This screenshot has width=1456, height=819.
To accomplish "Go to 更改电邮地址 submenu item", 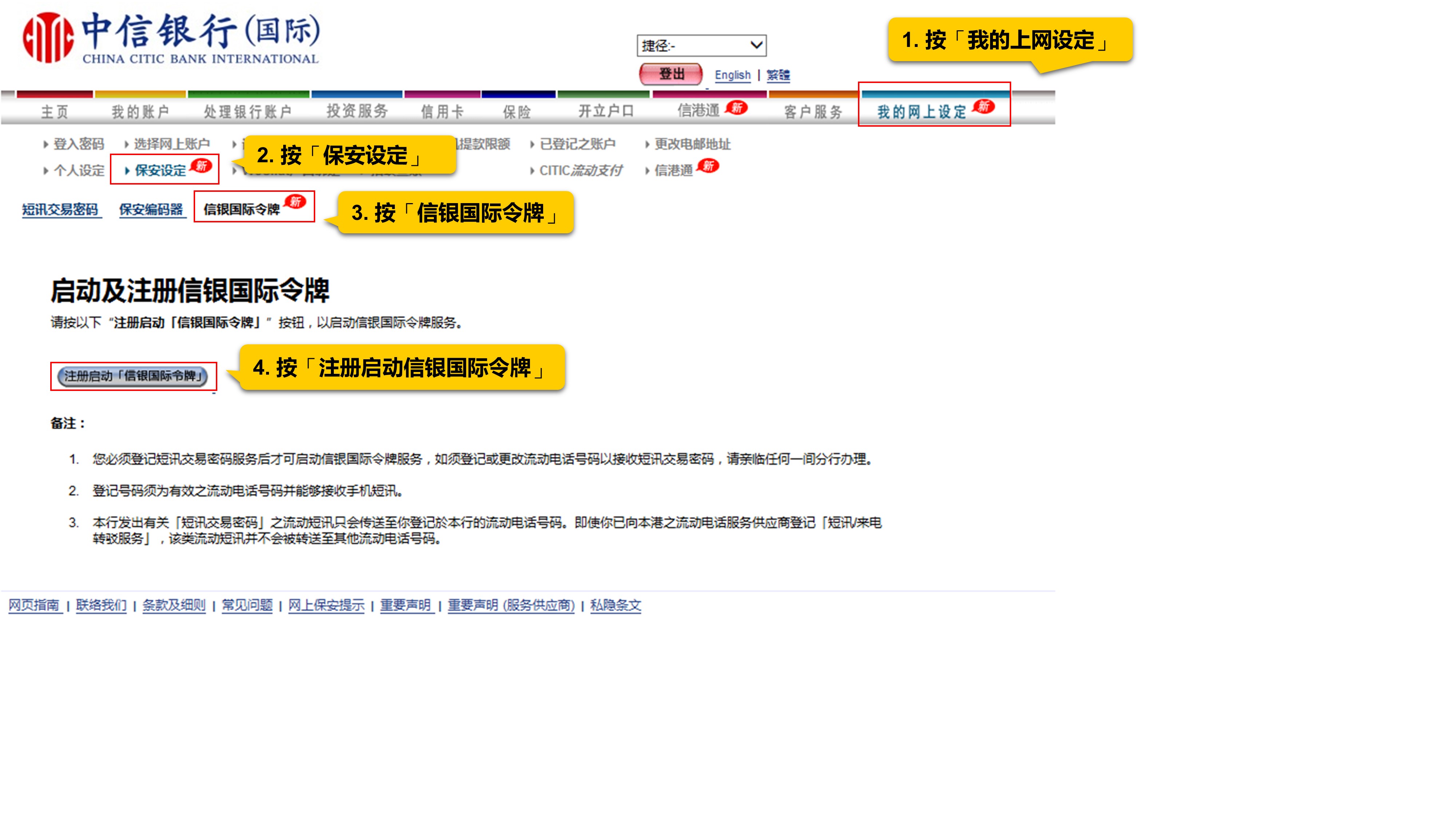I will click(692, 144).
